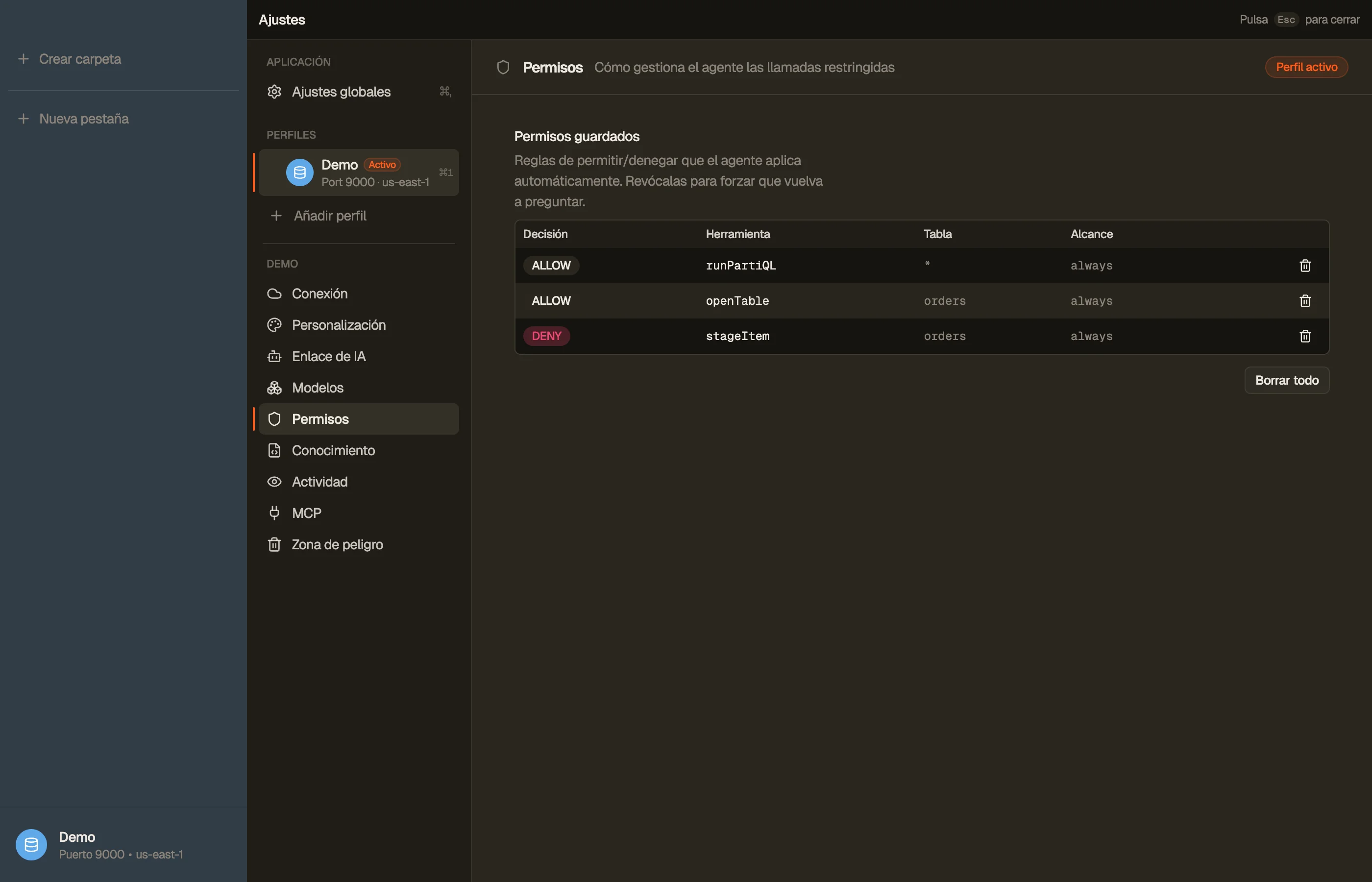Click the always scope in runPartiQL row
1372x882 pixels.
(1091, 265)
